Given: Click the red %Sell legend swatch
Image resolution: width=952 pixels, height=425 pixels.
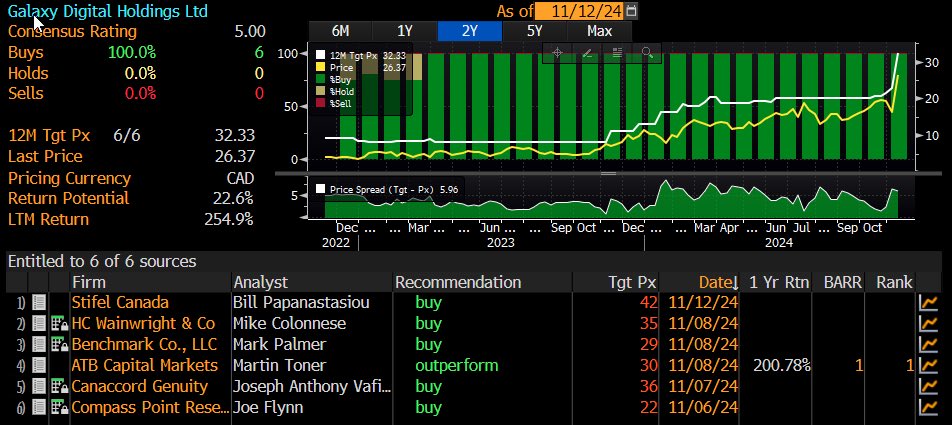Looking at the screenshot, I should [321, 103].
